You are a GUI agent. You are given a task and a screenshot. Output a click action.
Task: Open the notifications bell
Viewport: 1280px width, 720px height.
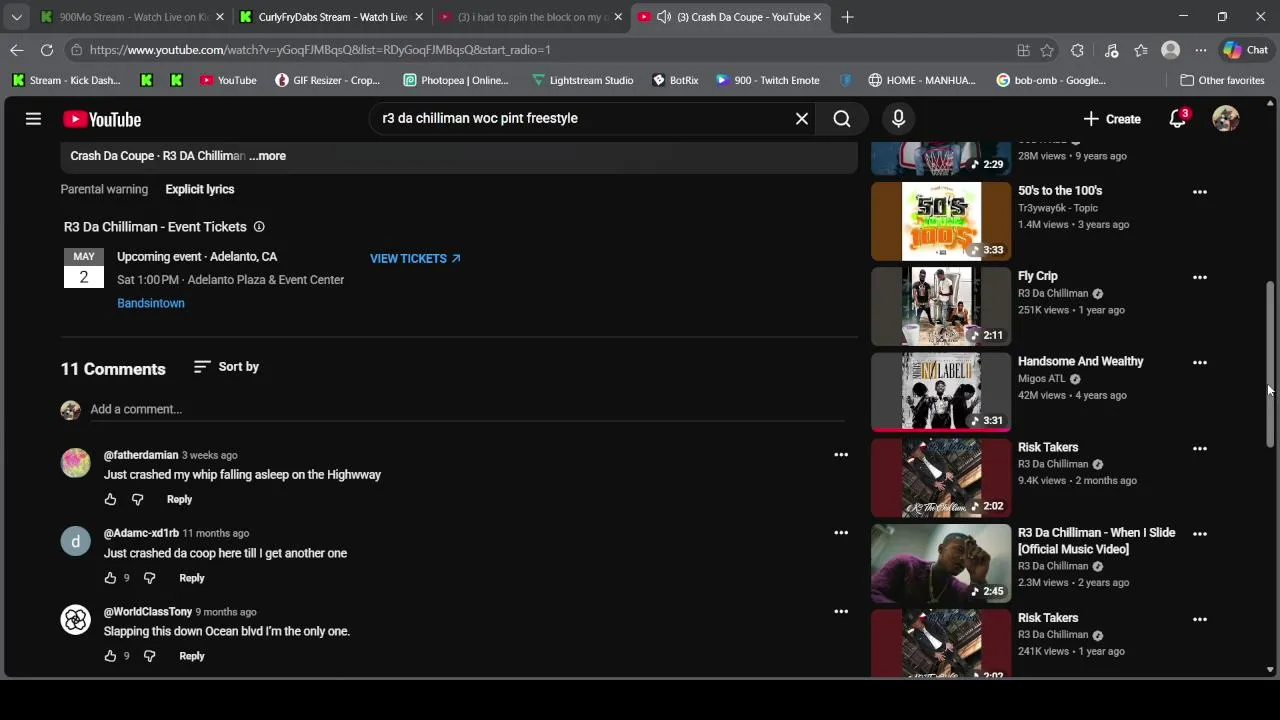pyautogui.click(x=1179, y=119)
